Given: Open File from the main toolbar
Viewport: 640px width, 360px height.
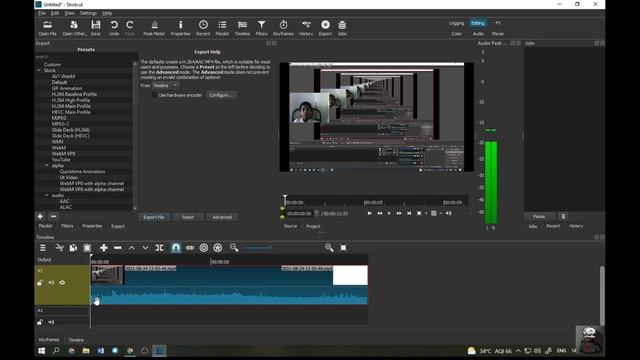Looking at the screenshot, I should pyautogui.click(x=47, y=28).
